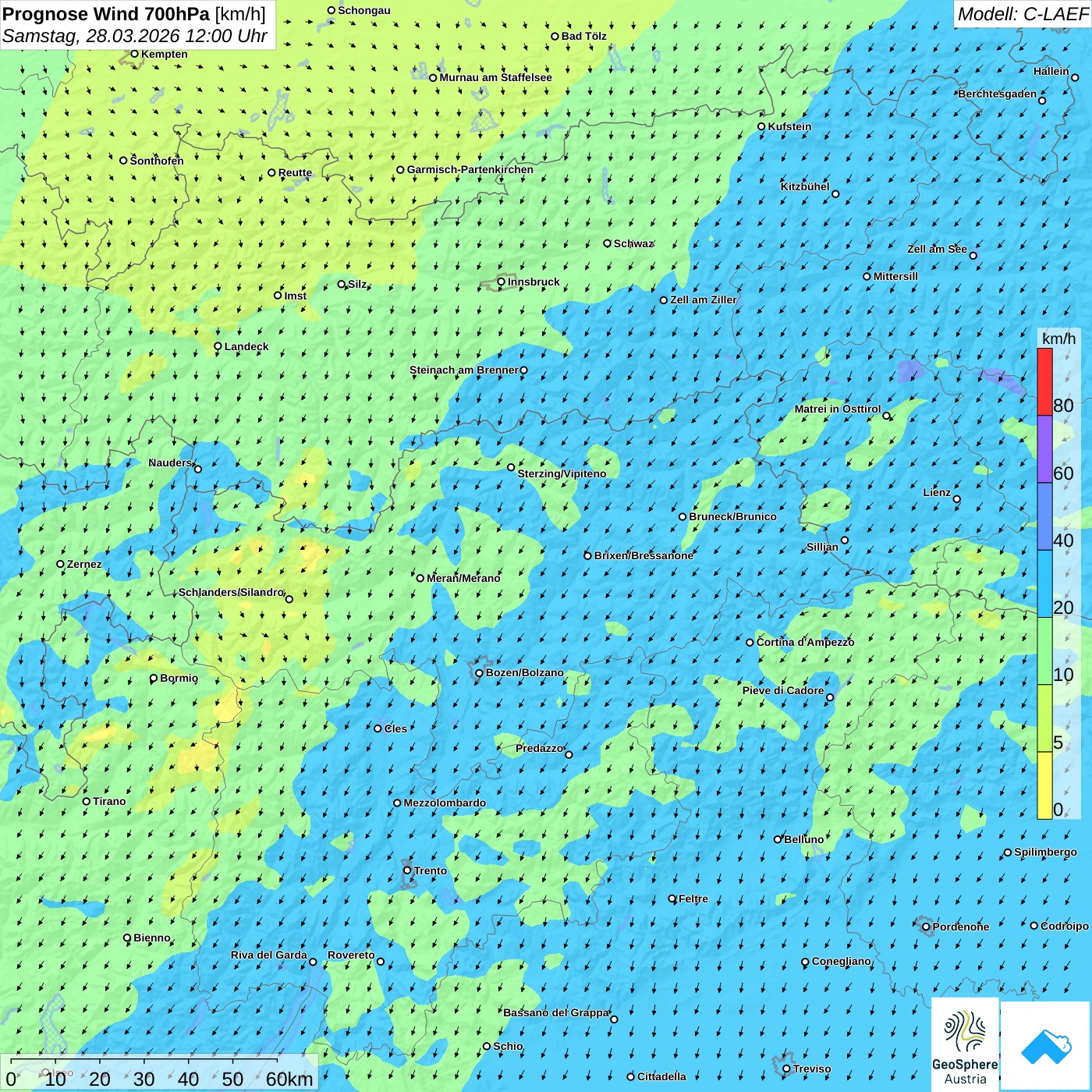Click the Schongau city label

coord(364,10)
